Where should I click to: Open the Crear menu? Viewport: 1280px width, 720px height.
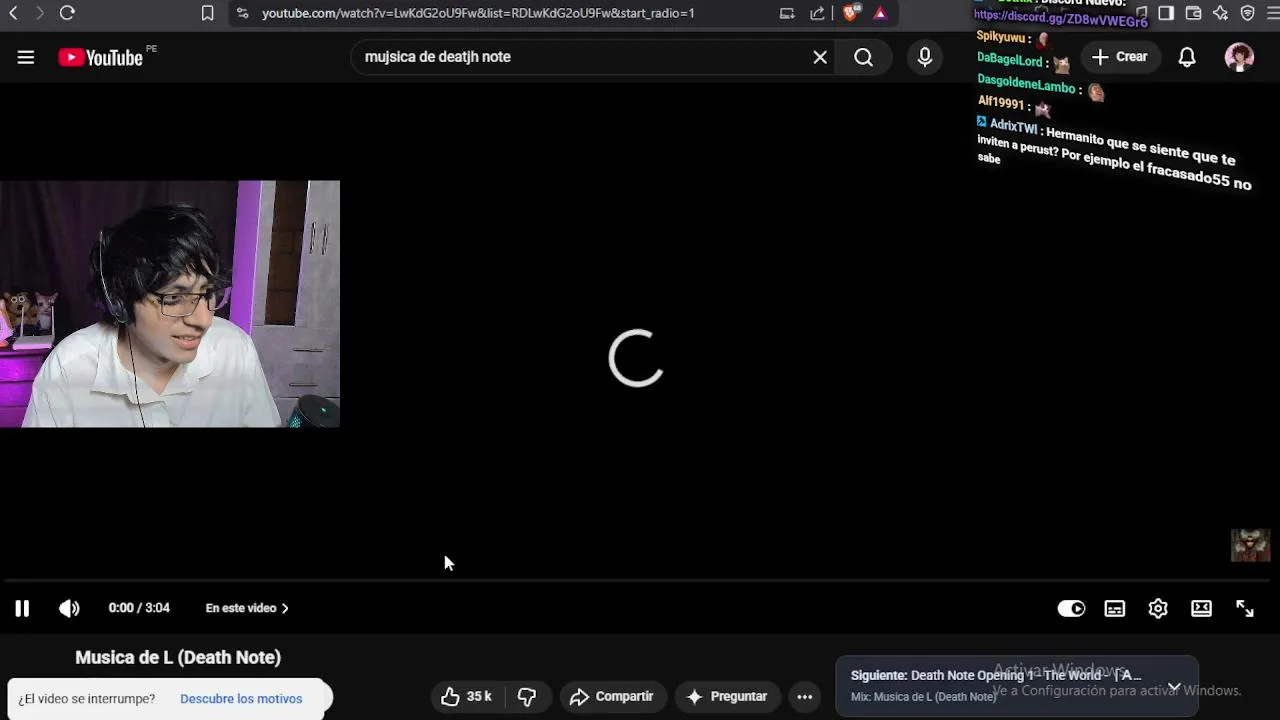pyautogui.click(x=1120, y=57)
